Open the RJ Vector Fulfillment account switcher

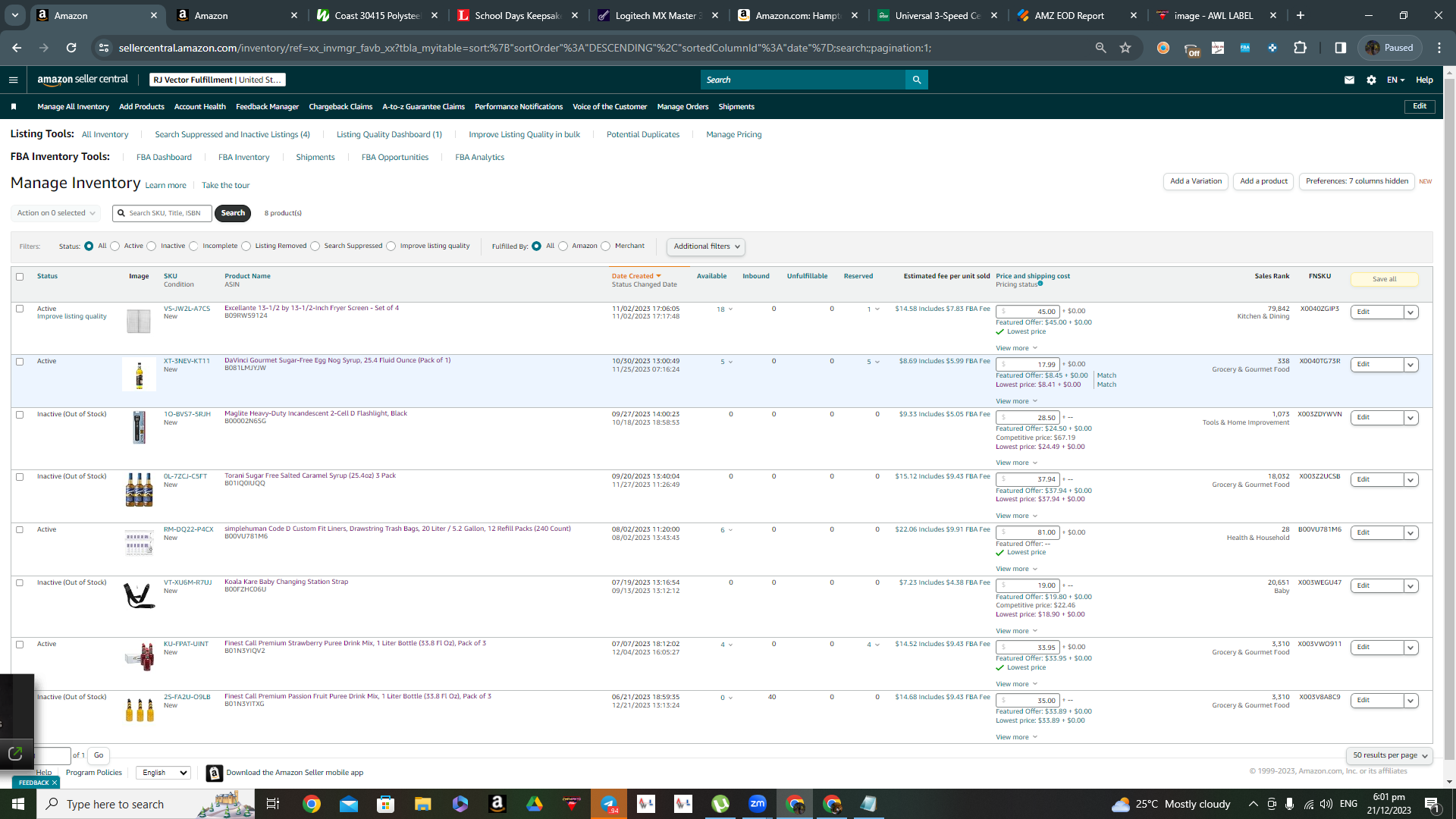217,80
